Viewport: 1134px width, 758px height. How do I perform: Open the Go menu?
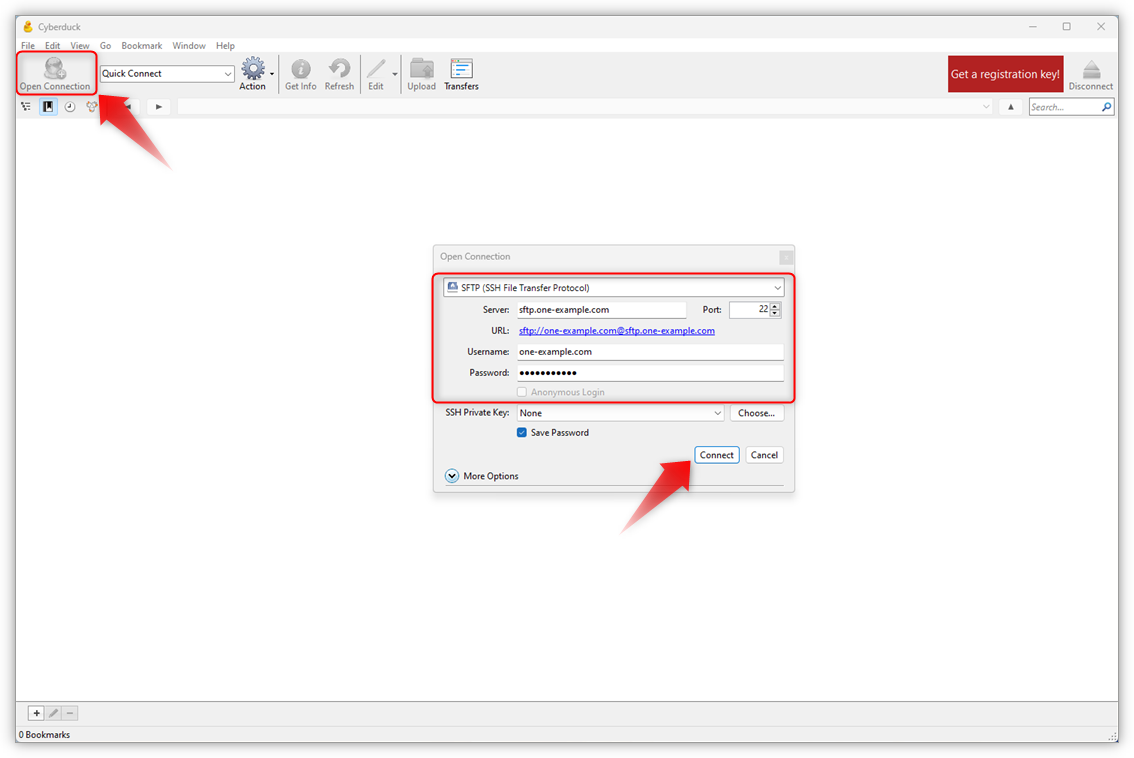pos(106,46)
